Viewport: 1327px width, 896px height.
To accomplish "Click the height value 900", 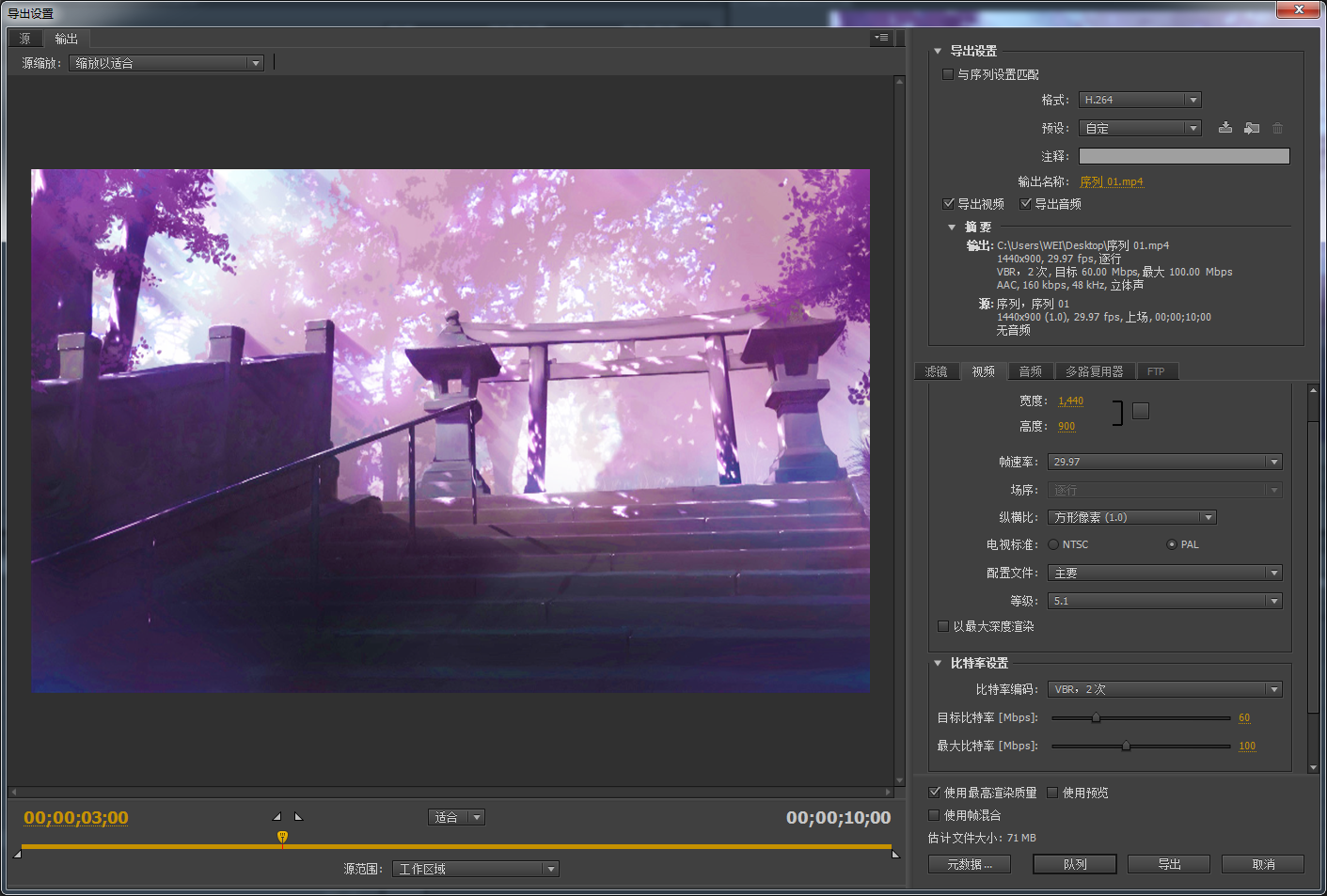I will 1066,426.
